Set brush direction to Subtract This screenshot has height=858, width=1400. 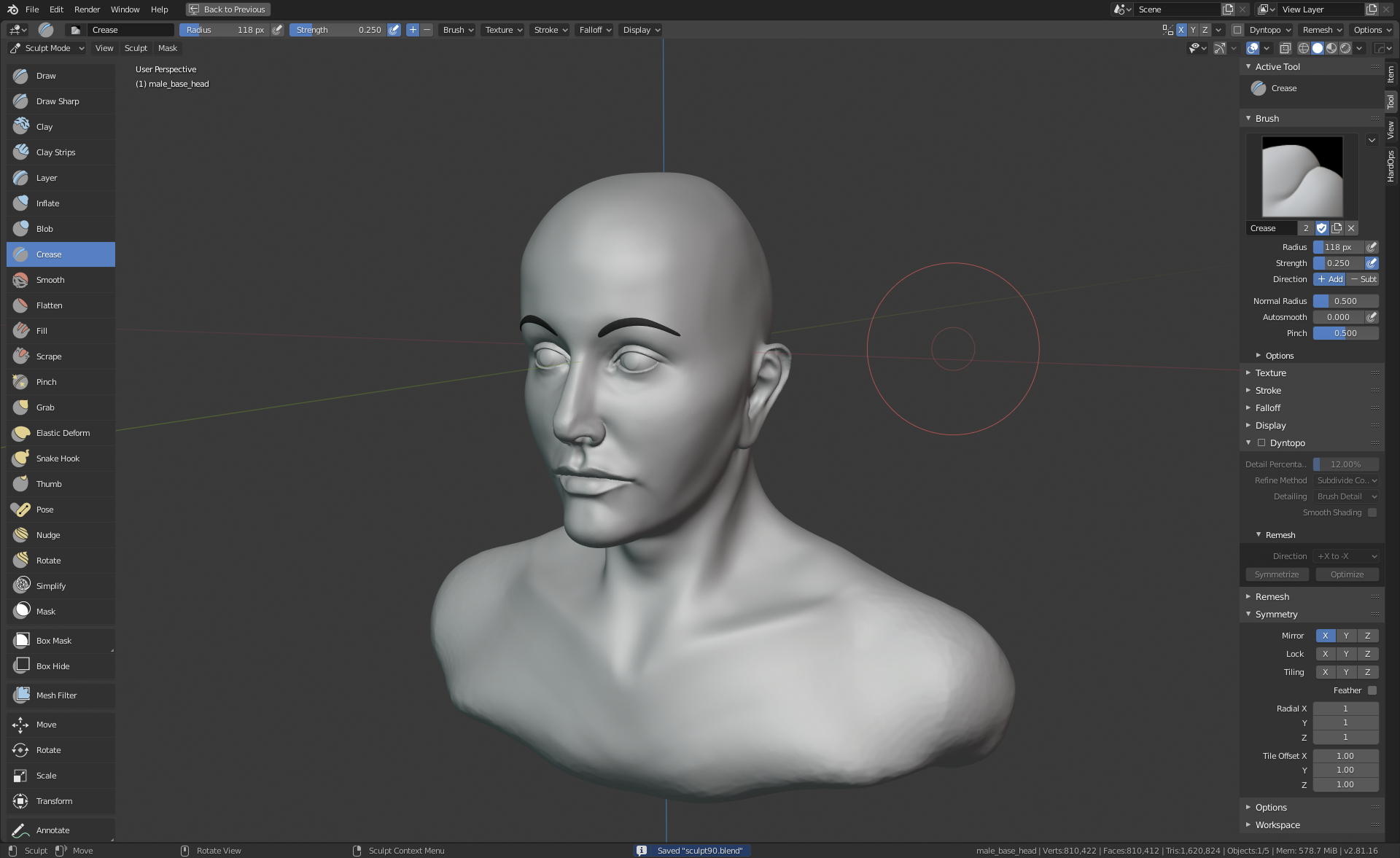point(1363,279)
